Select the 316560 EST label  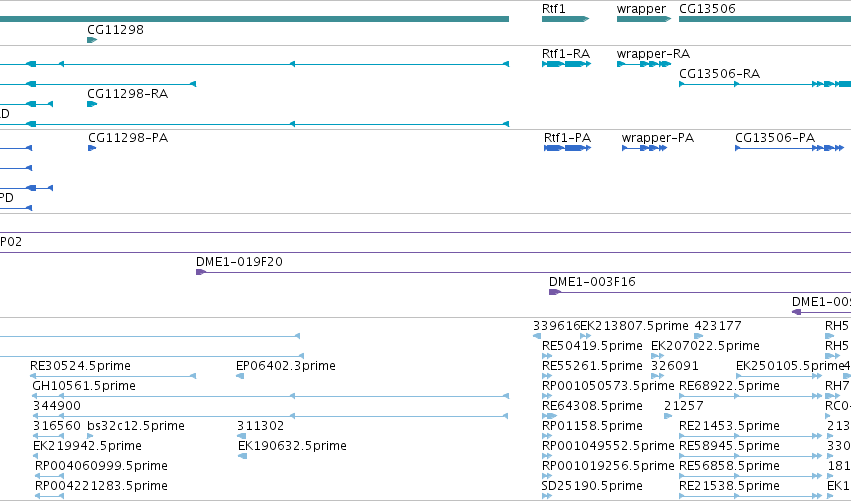pyautogui.click(x=56, y=426)
